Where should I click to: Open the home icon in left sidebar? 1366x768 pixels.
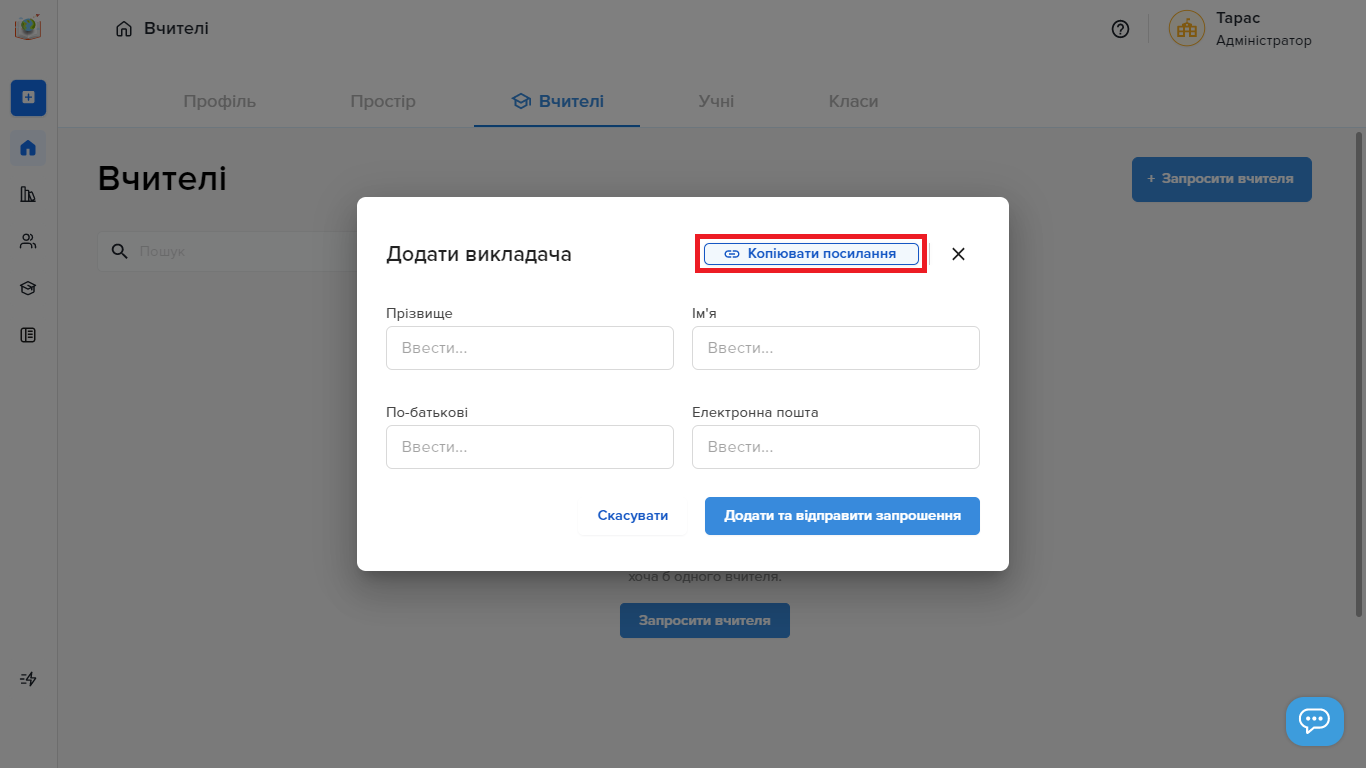(x=28, y=148)
